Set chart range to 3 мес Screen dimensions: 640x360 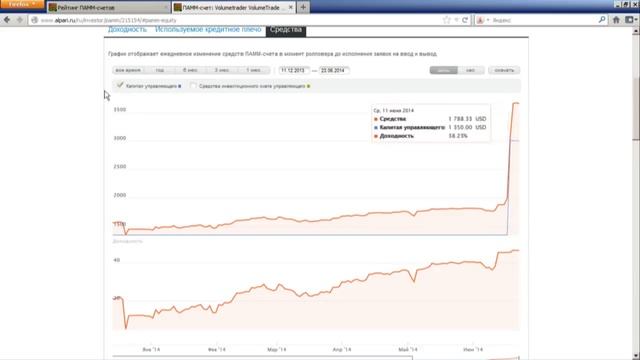pyautogui.click(x=222, y=70)
